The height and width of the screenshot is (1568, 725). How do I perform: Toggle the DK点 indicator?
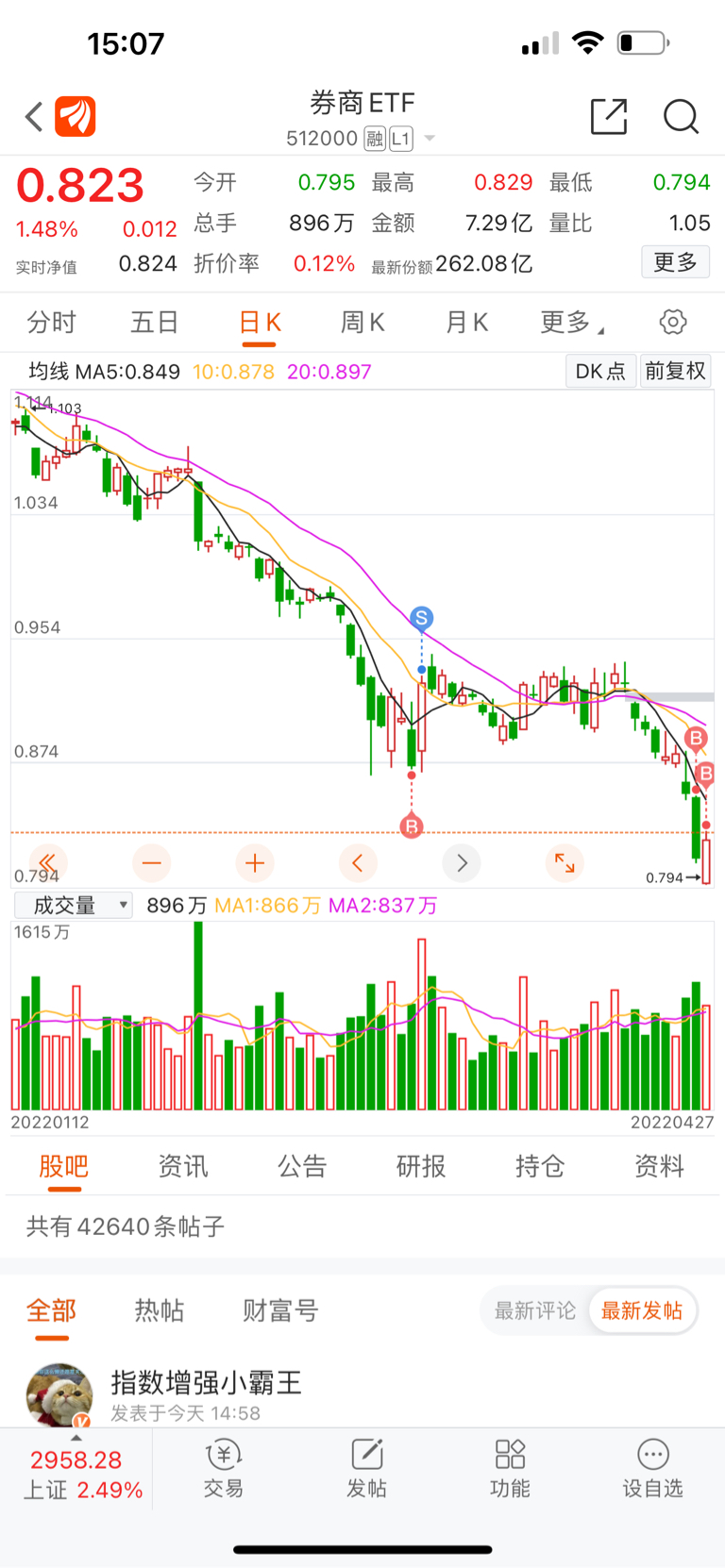[600, 371]
